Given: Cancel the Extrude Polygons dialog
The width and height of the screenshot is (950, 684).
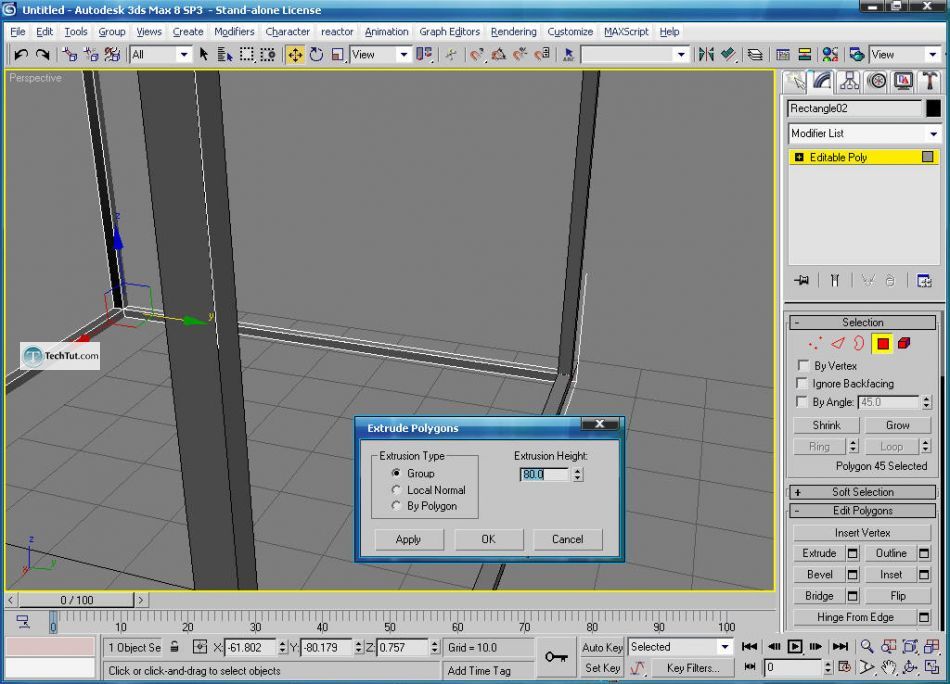Looking at the screenshot, I should pos(568,539).
